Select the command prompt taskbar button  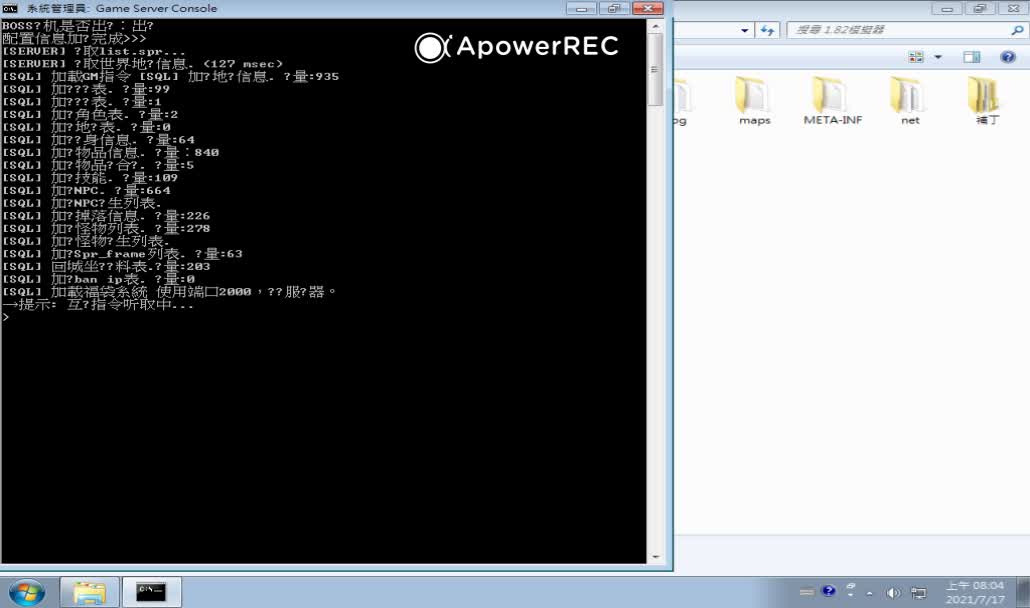[x=151, y=592]
